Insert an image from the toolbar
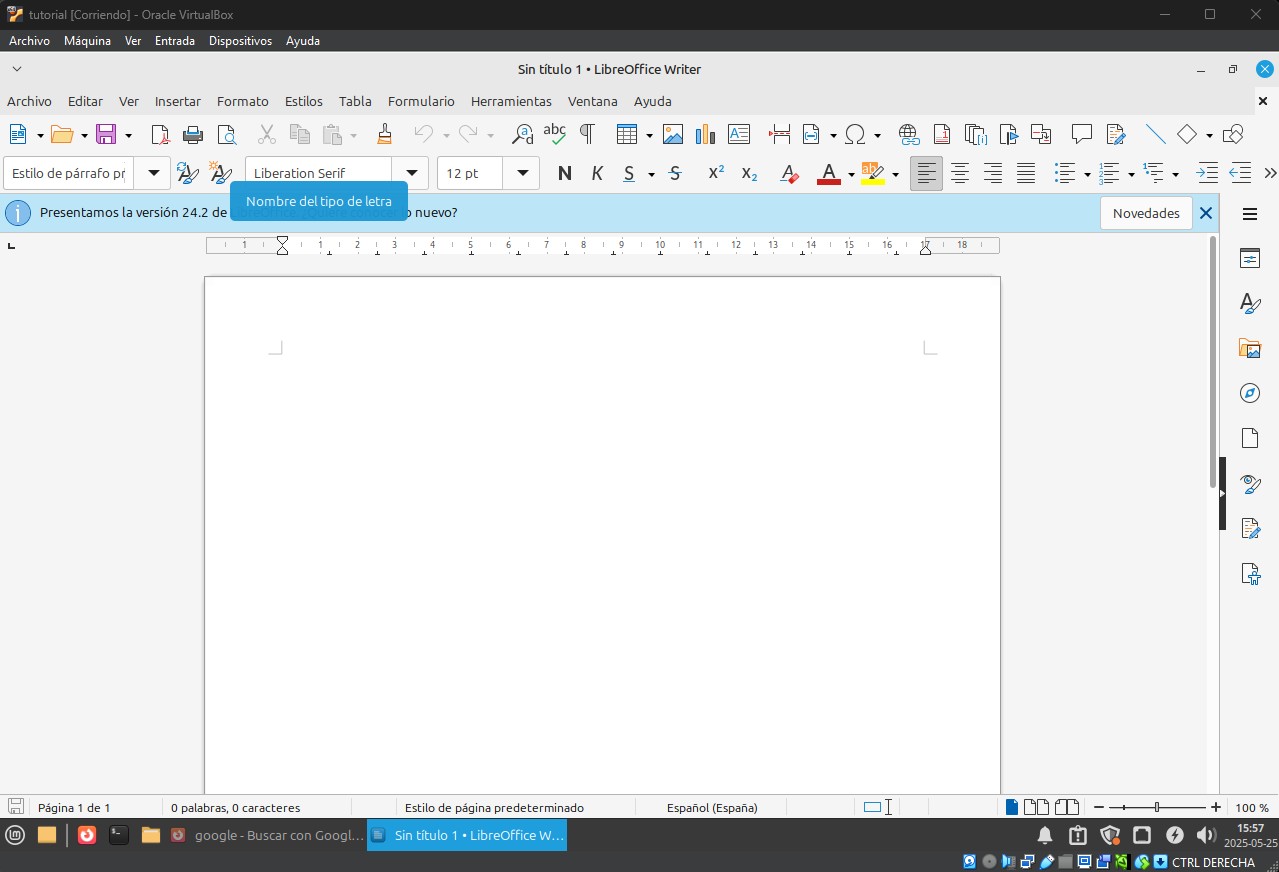Image resolution: width=1279 pixels, height=872 pixels. [673, 134]
